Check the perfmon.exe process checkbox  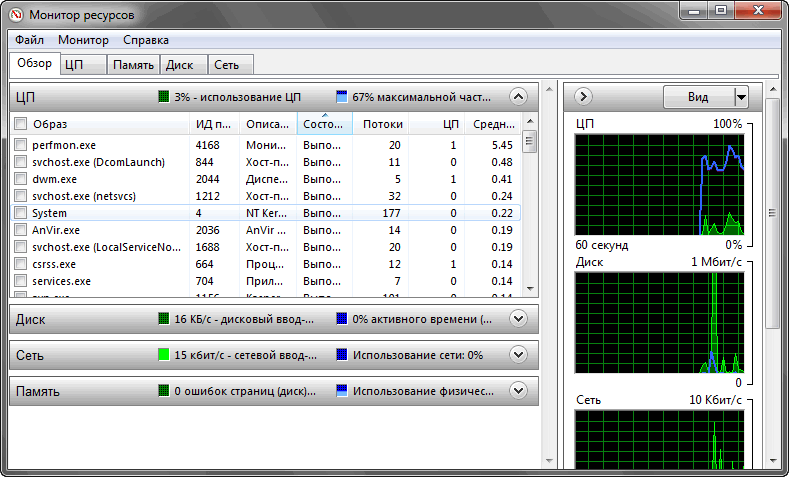tap(21, 146)
